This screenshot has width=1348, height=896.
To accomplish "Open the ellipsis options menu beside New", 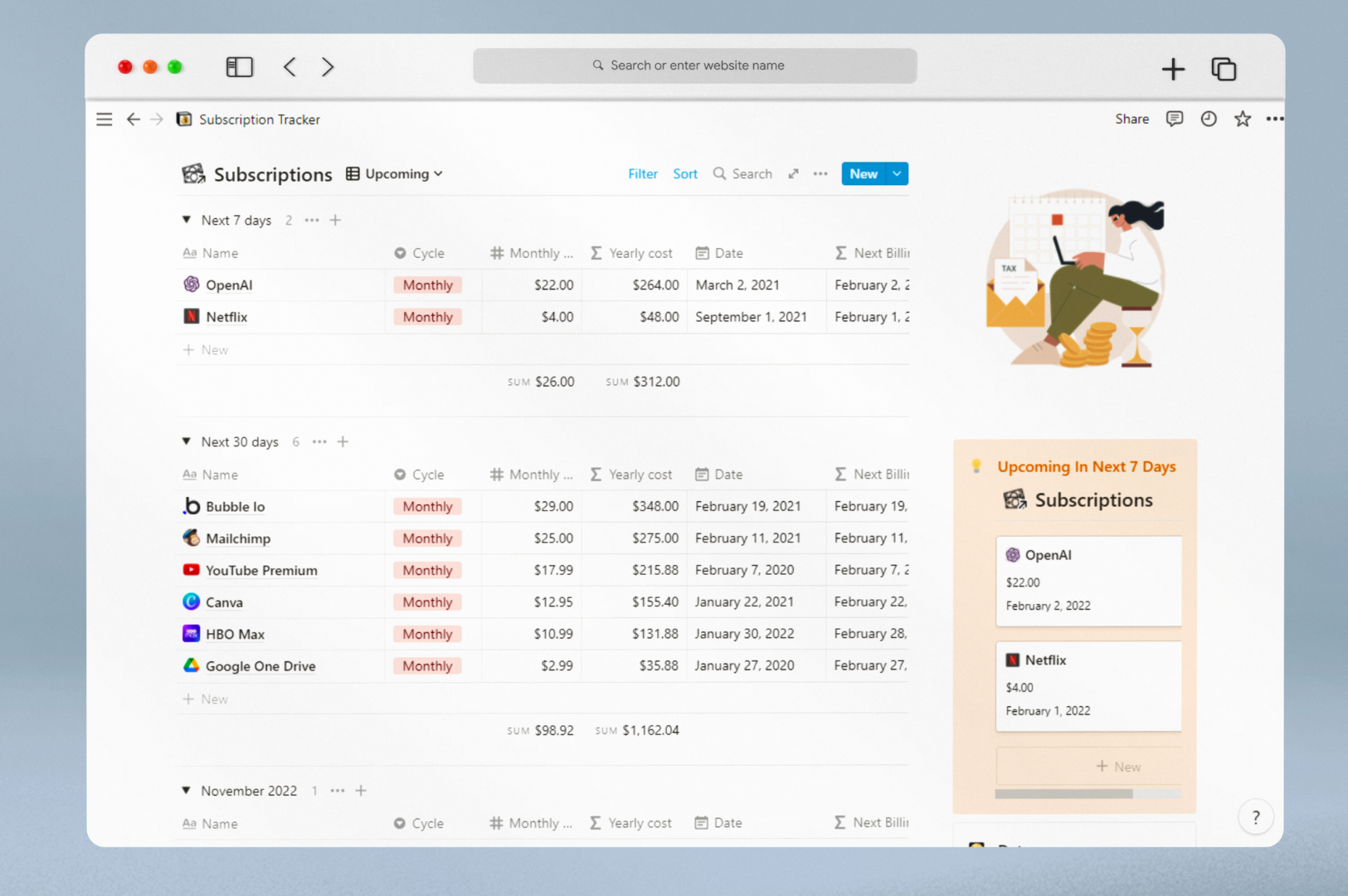I will coord(820,173).
